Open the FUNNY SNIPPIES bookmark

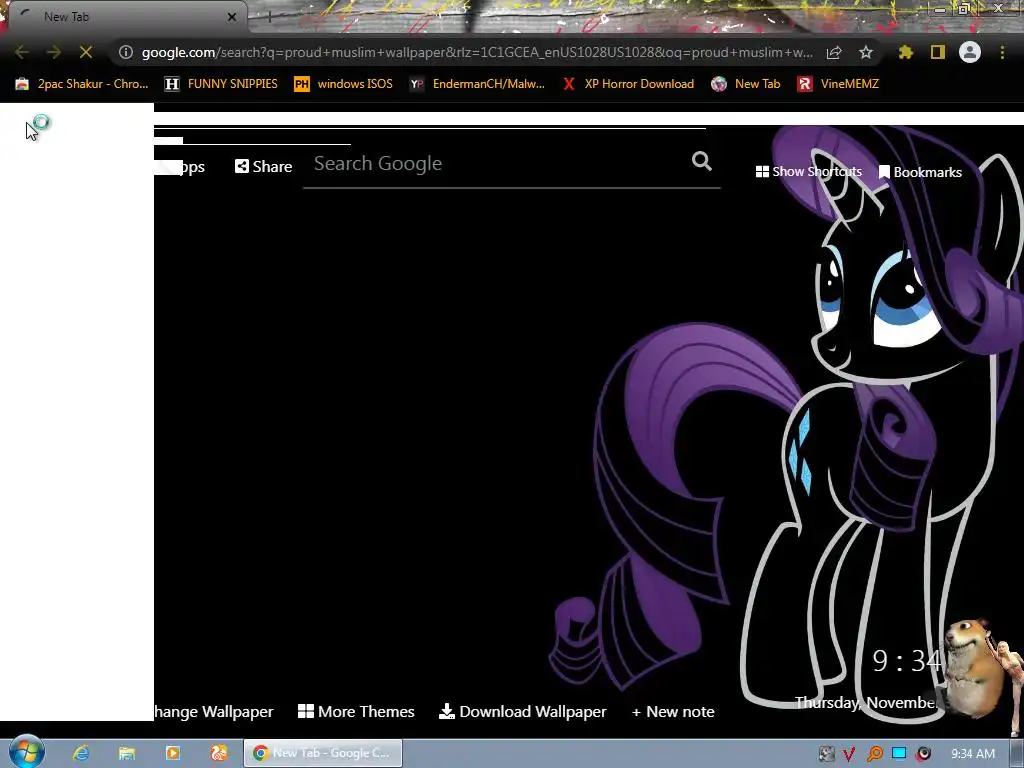(x=221, y=84)
